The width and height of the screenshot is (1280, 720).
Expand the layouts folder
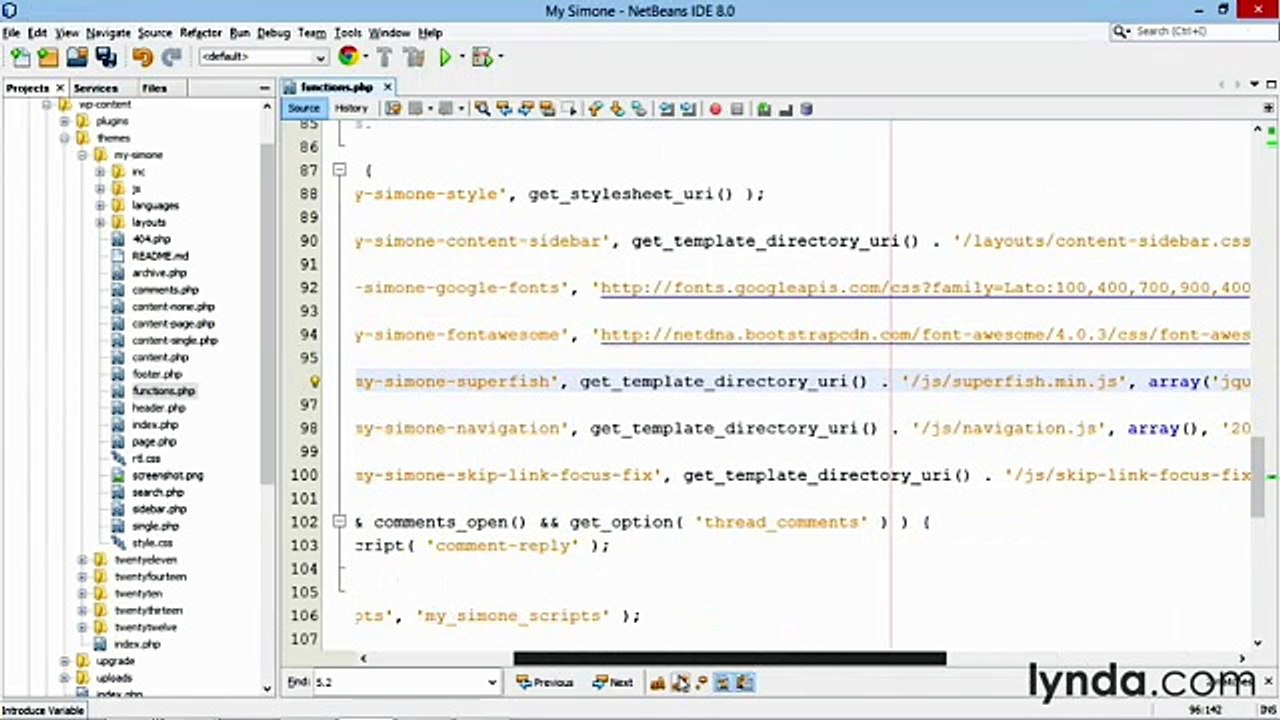pos(100,222)
